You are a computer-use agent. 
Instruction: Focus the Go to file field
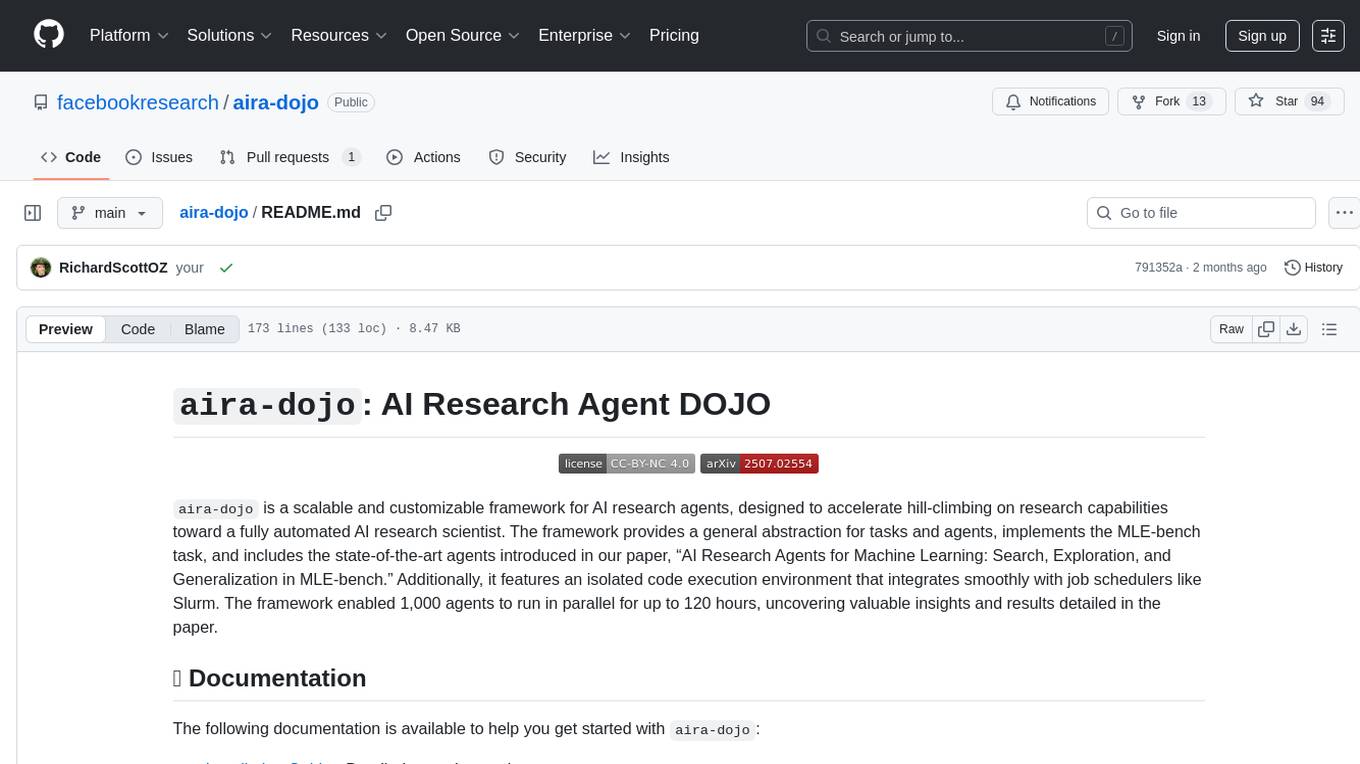(x=1201, y=213)
